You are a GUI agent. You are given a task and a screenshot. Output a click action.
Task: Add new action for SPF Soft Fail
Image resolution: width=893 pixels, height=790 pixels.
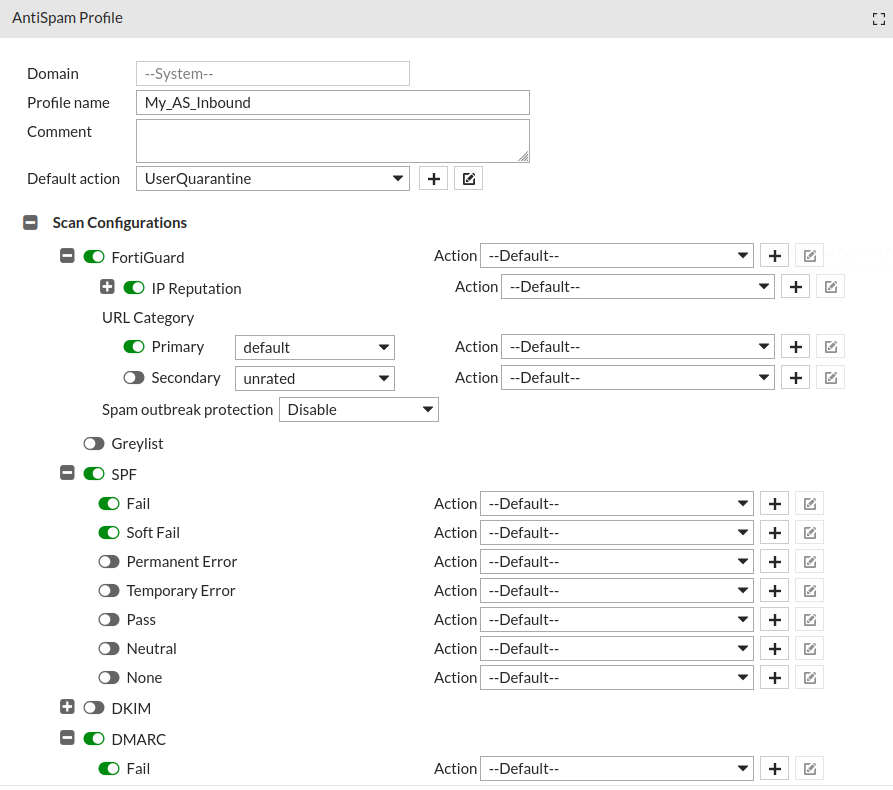pos(774,532)
